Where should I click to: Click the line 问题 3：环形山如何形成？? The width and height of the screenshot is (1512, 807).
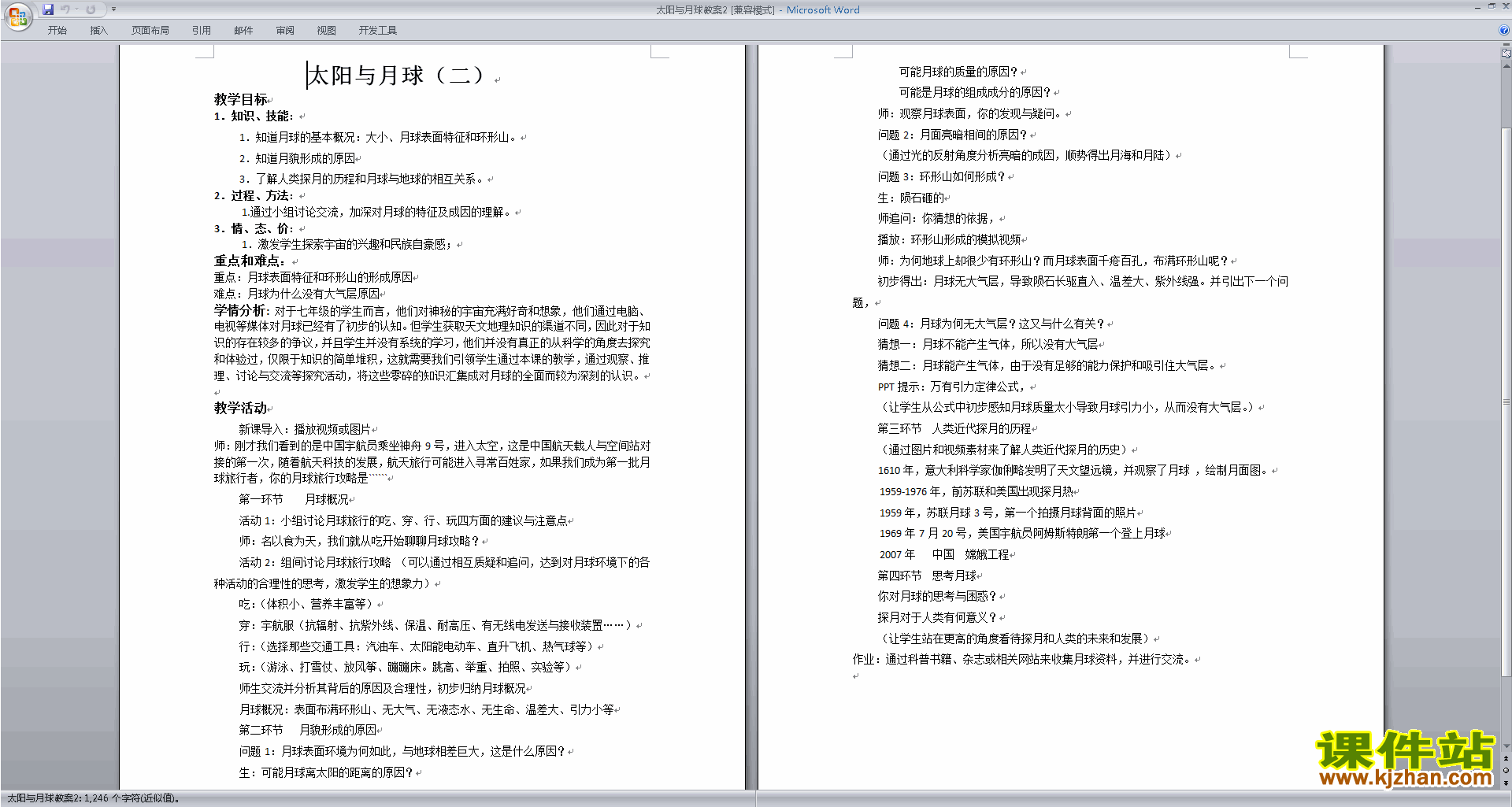coord(942,176)
